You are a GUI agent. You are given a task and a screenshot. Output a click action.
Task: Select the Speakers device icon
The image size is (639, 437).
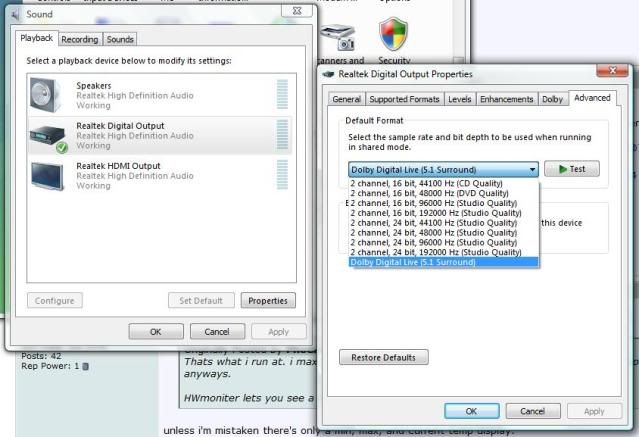[x=45, y=95]
